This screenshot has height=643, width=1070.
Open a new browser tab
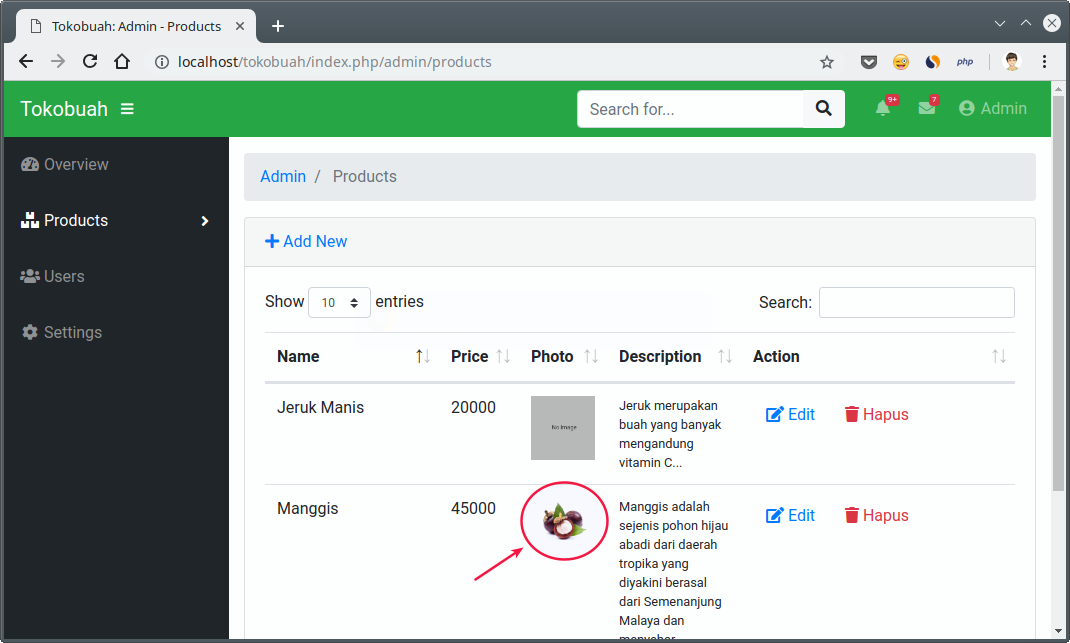click(x=278, y=26)
